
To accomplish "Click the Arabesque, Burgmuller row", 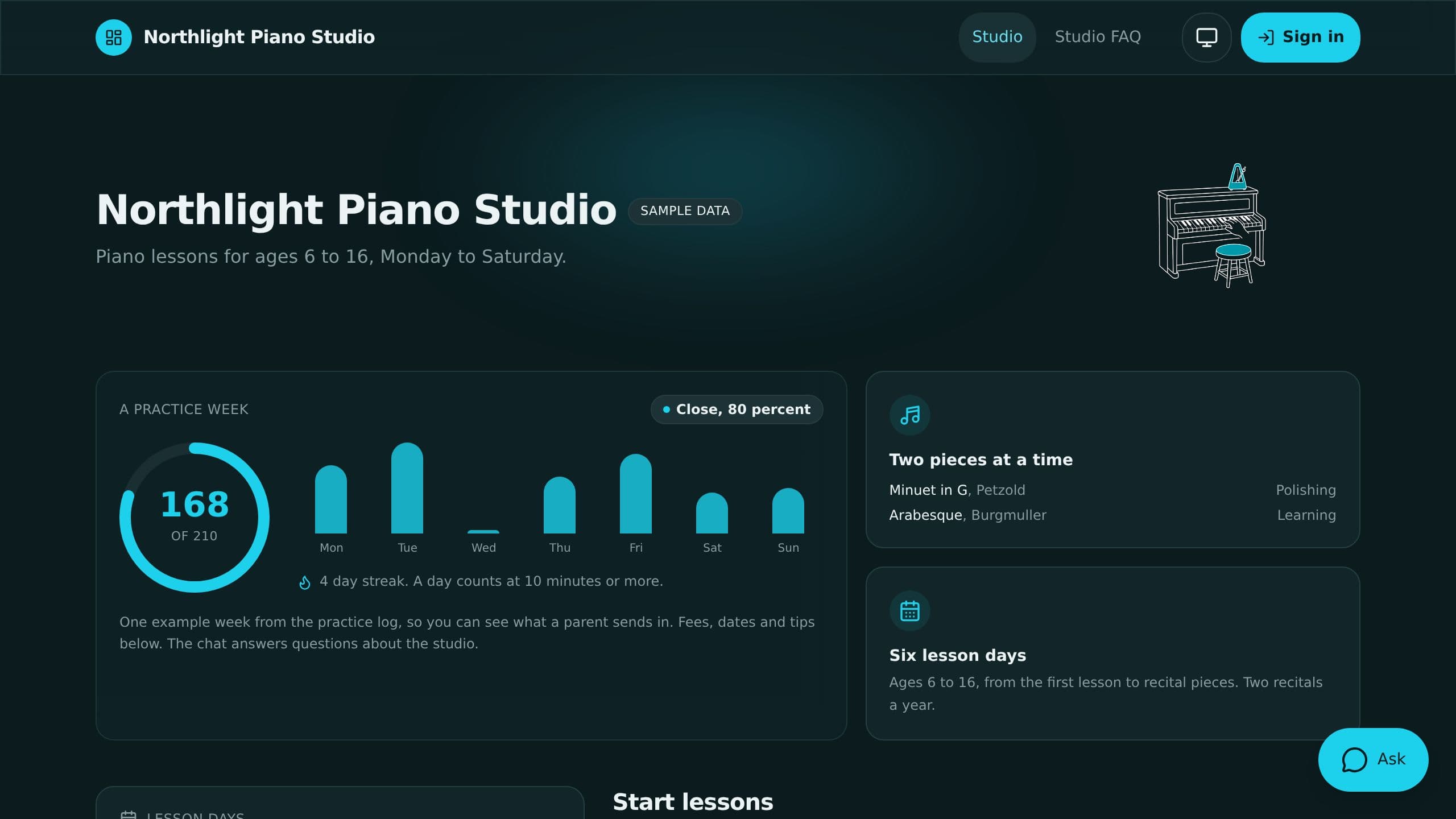I will (x=1112, y=515).
